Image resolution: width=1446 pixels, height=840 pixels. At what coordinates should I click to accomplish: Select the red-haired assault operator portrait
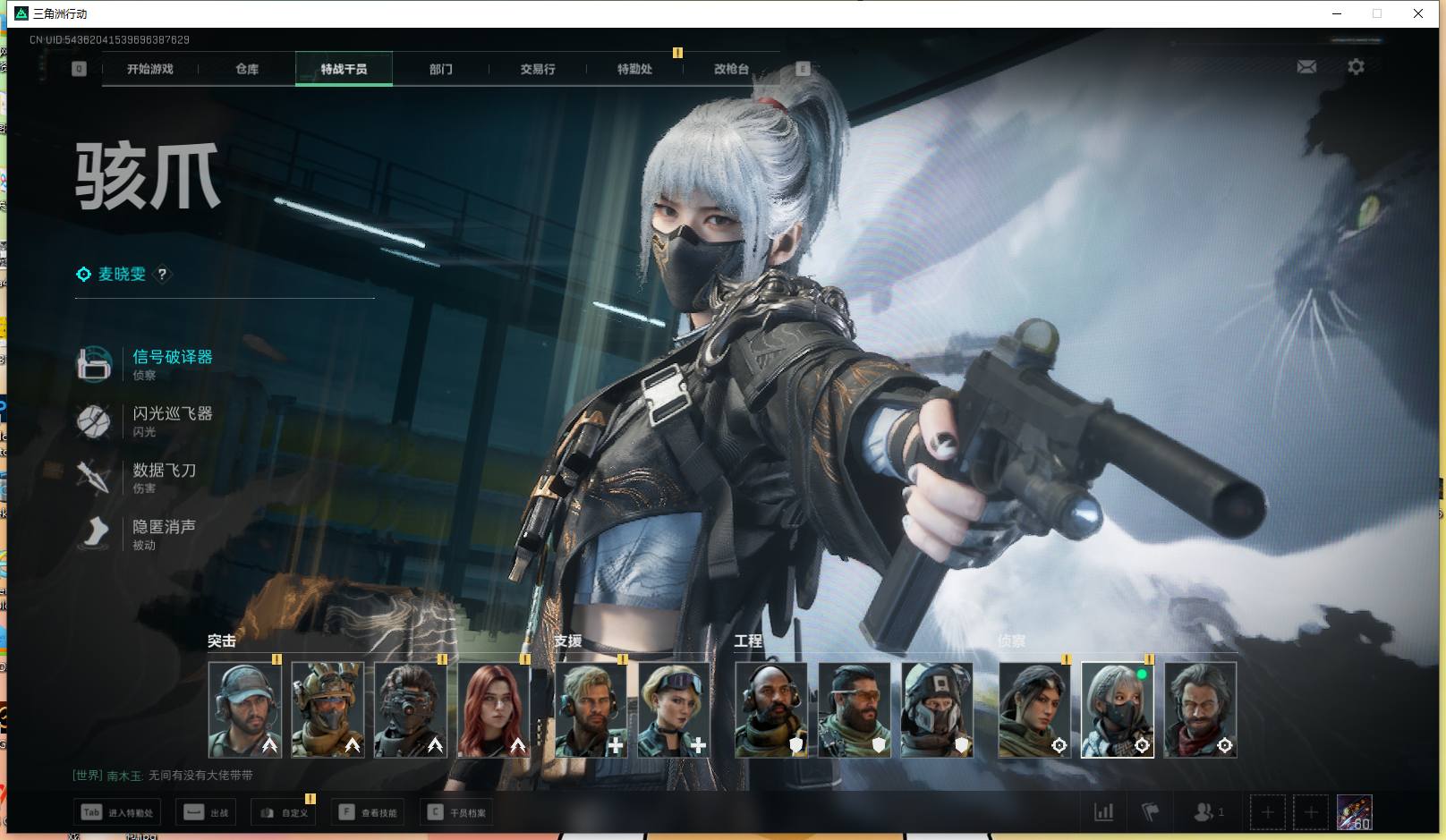(494, 710)
